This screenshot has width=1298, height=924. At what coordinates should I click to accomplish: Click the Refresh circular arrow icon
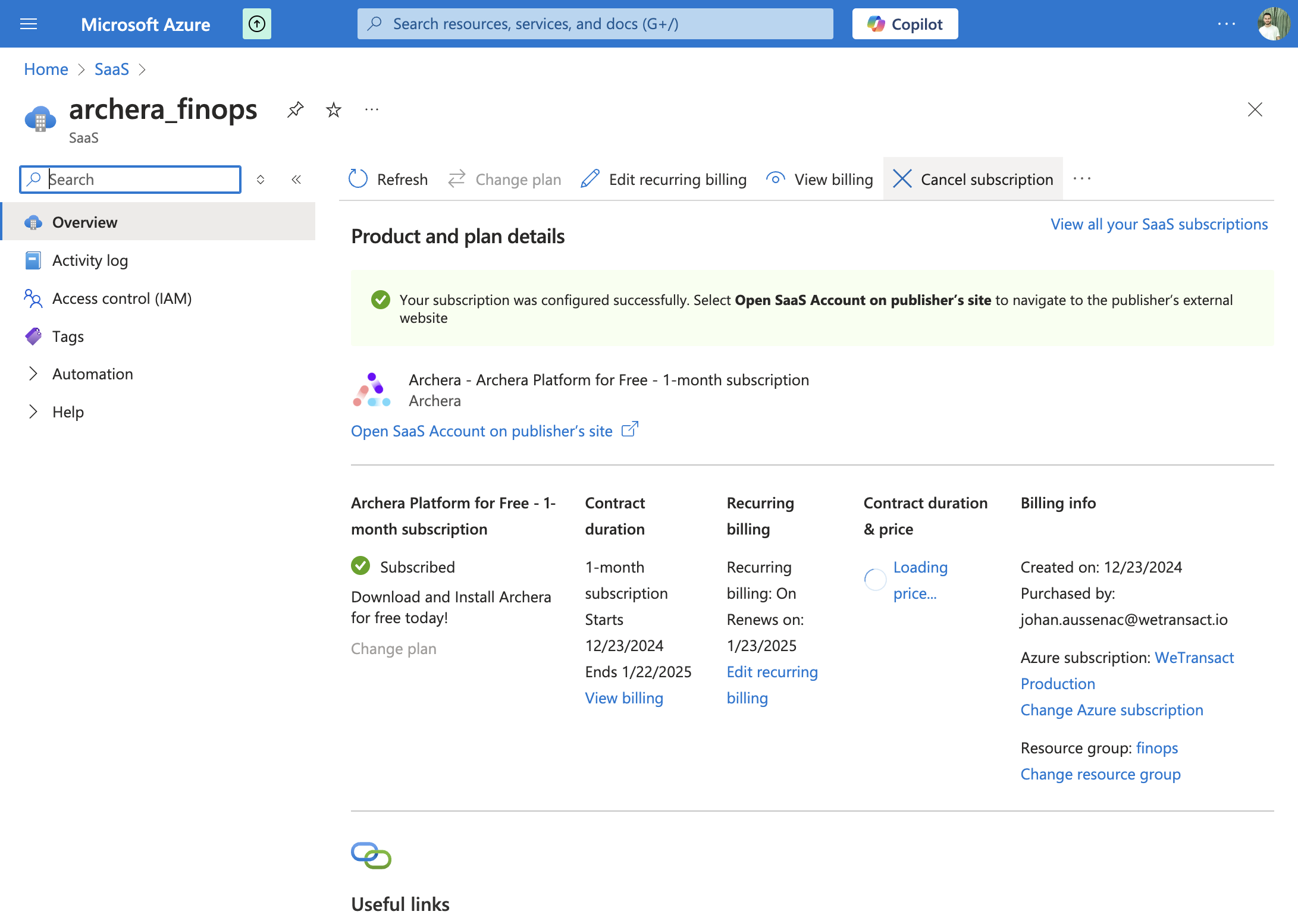[358, 178]
